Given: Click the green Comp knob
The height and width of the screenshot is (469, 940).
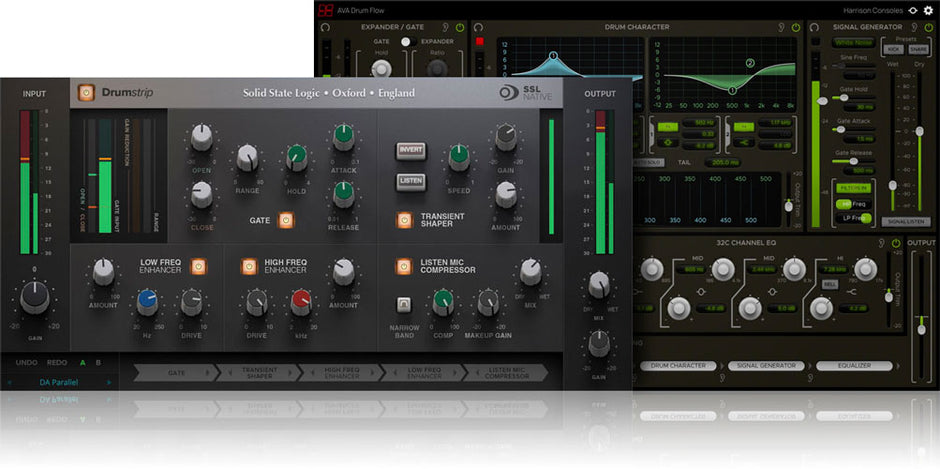Looking at the screenshot, I should pos(443,302).
